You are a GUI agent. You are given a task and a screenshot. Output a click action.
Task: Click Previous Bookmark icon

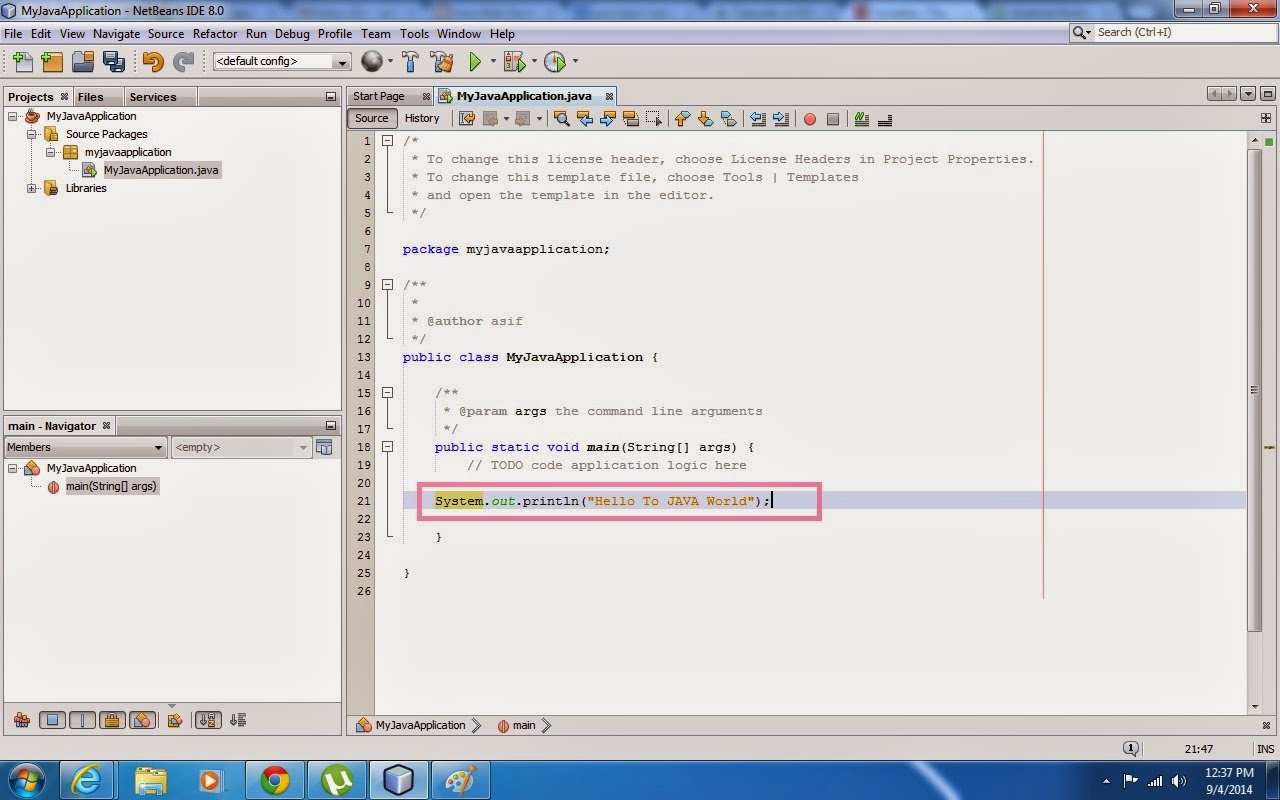(x=682, y=119)
